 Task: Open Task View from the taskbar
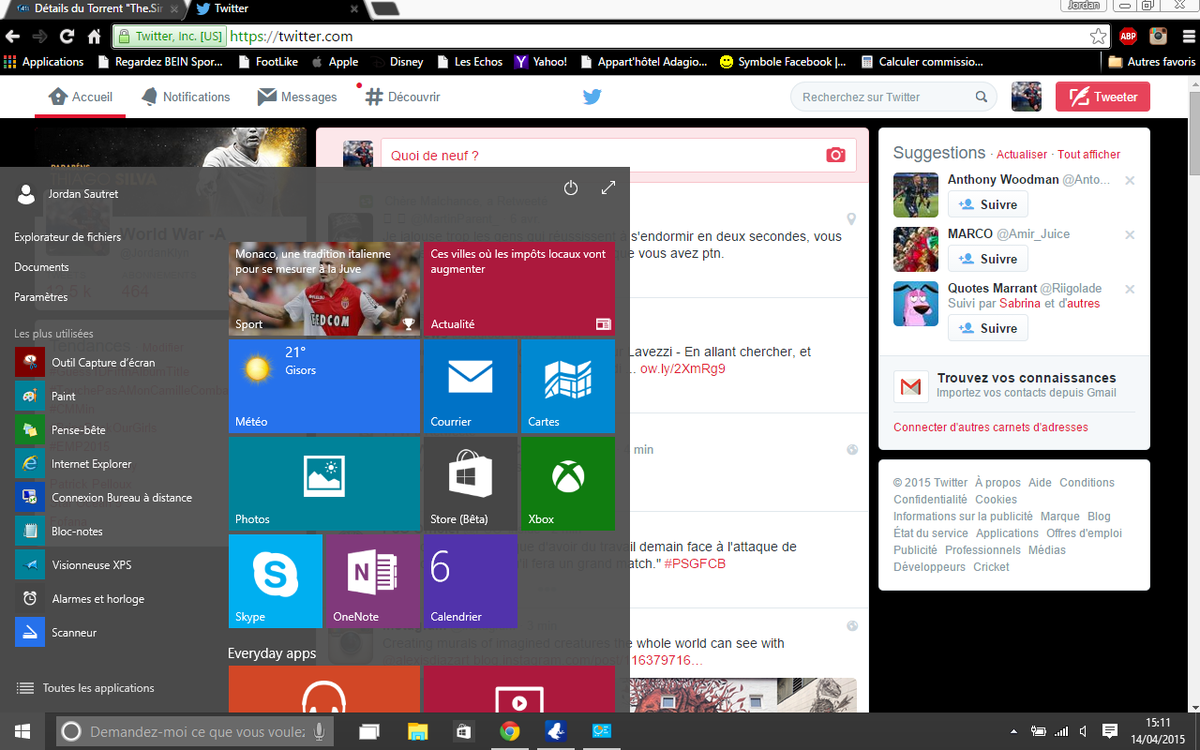[x=370, y=731]
